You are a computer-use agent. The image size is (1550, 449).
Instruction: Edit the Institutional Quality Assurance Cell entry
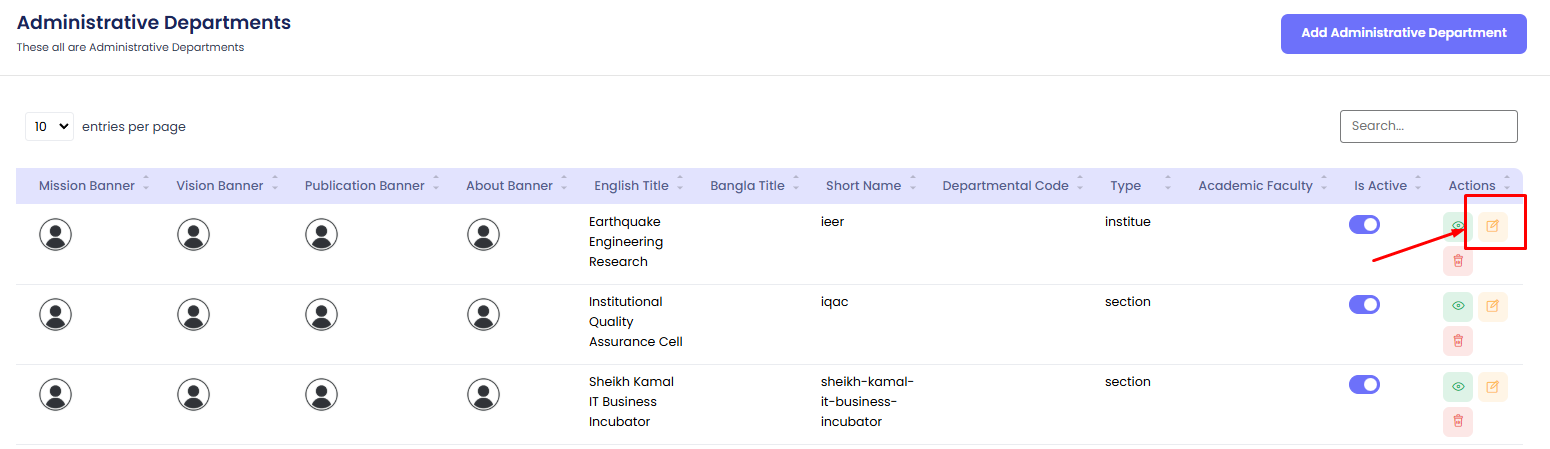pos(1492,306)
